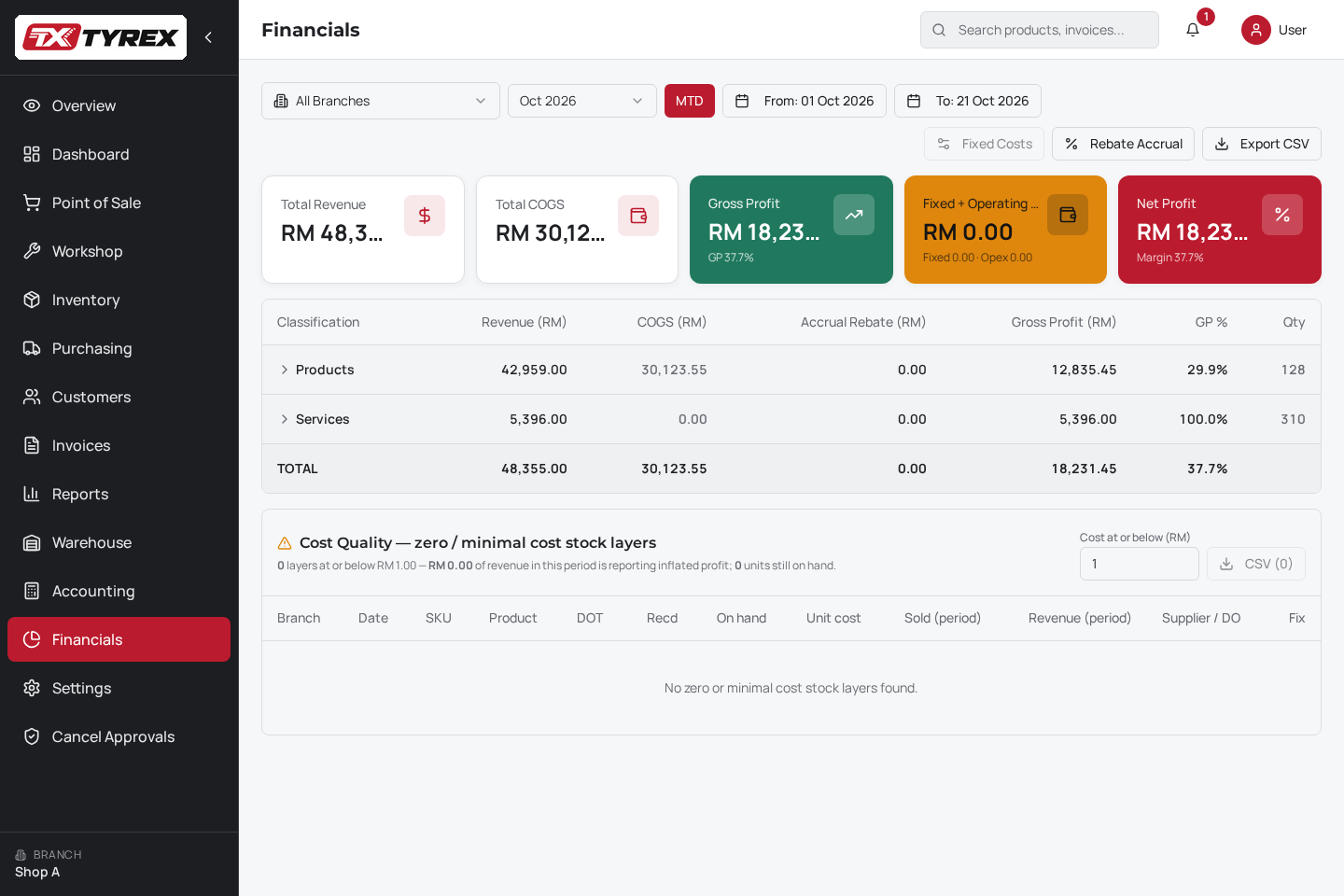Click the Net Profit percent icon
This screenshot has width=1344, height=896.
[1282, 215]
